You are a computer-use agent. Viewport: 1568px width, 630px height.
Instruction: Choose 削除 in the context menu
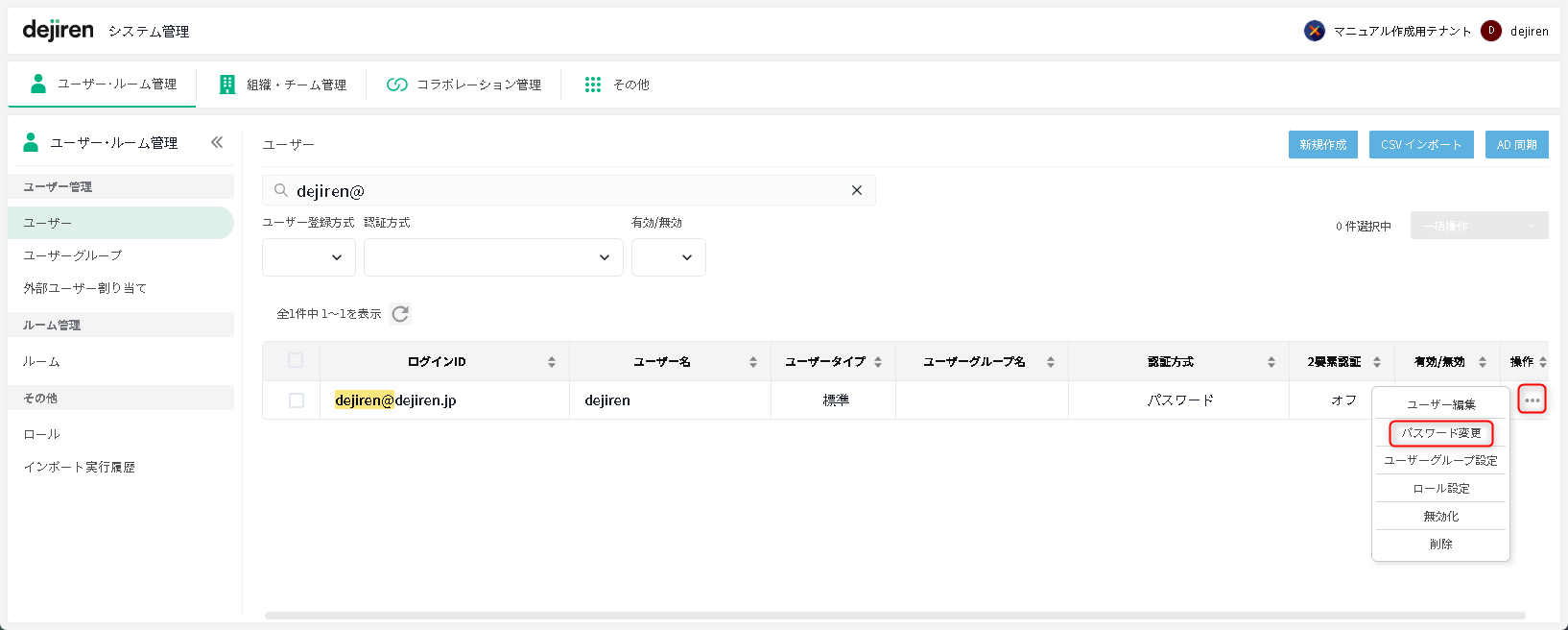(1440, 544)
